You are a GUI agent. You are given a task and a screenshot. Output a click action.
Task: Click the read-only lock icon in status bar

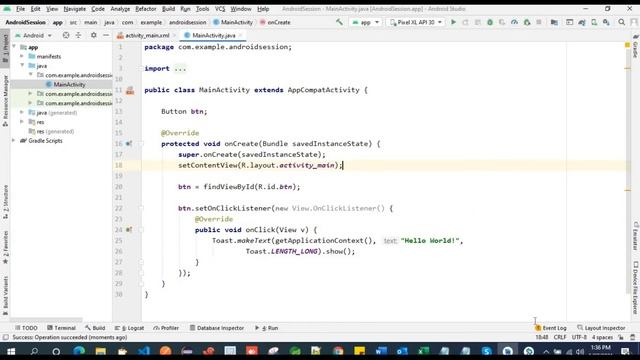[x=621, y=338]
